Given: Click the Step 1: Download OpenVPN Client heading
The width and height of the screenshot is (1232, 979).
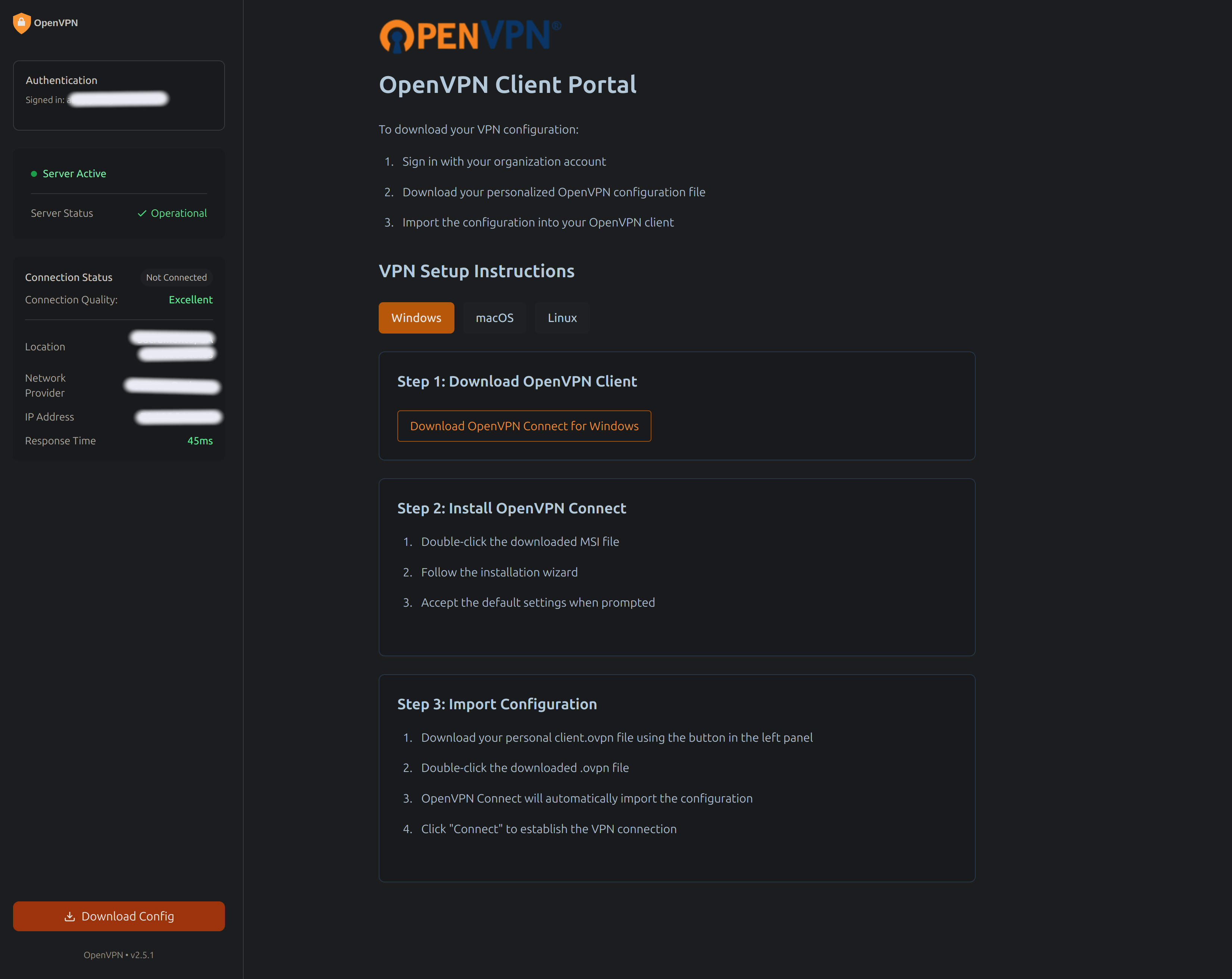Looking at the screenshot, I should [x=517, y=381].
